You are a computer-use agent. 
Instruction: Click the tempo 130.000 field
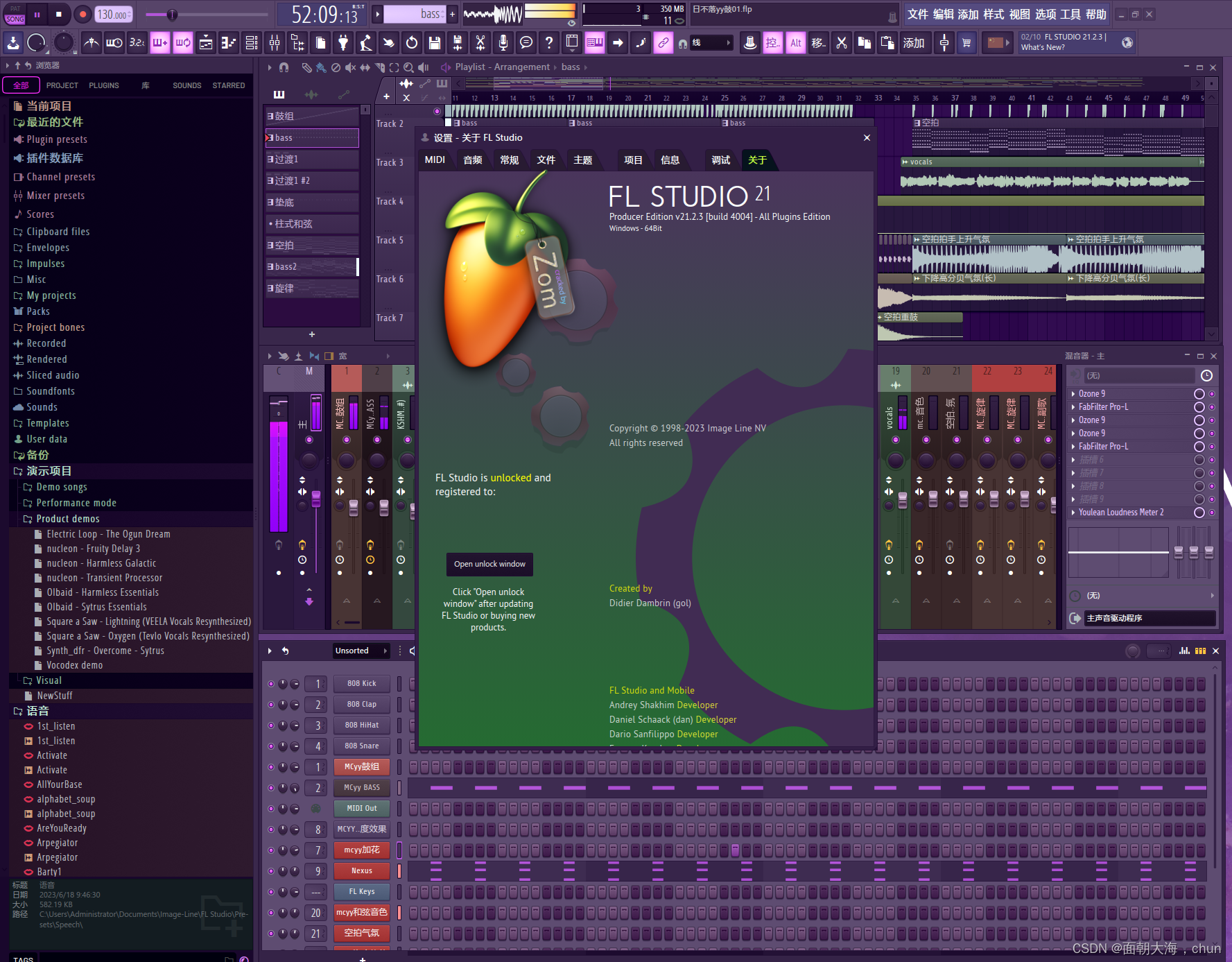[114, 14]
